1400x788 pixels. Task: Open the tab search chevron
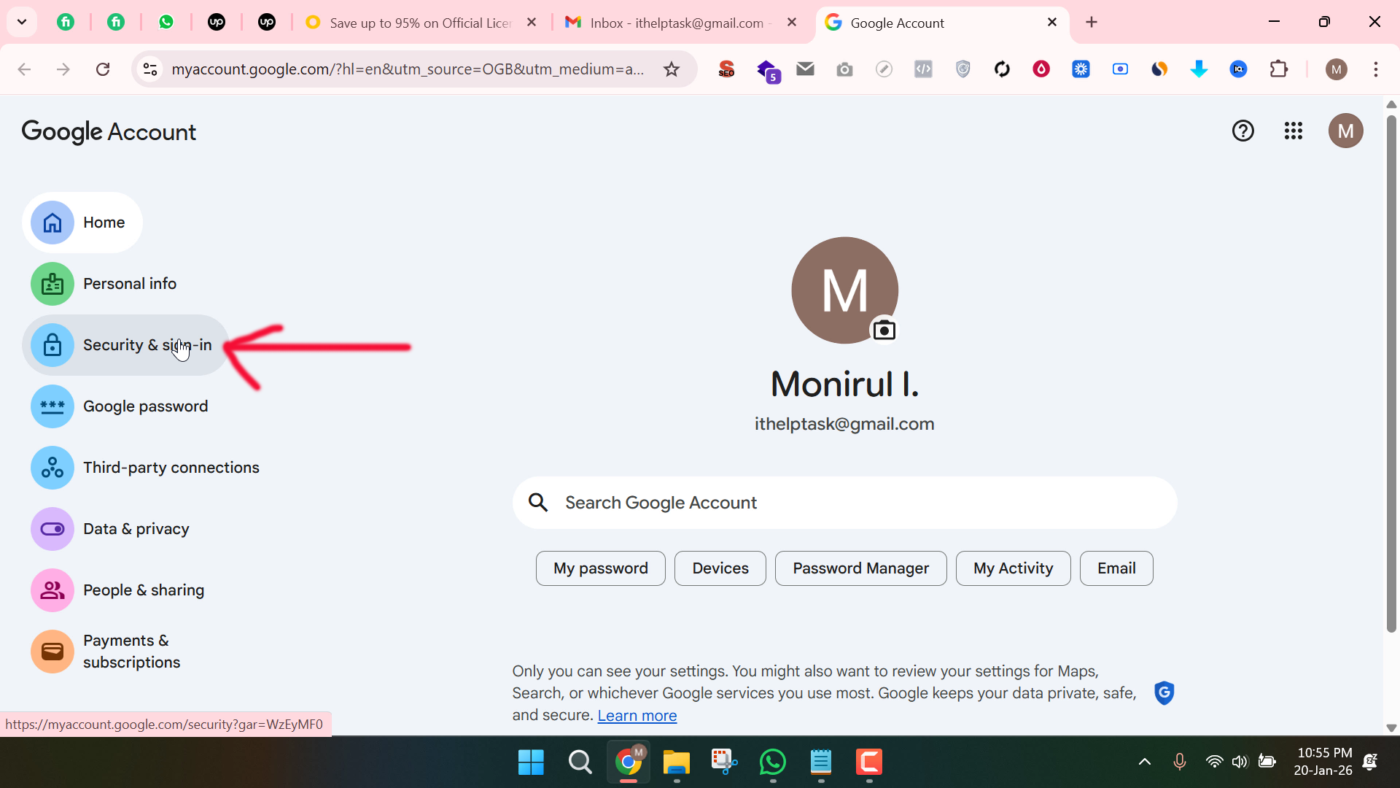point(21,21)
